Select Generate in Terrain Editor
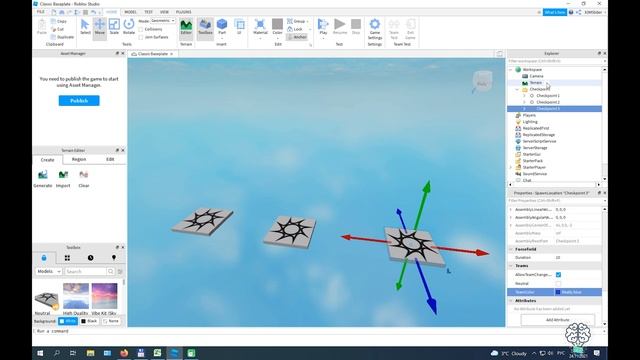640x360 pixels. point(42,179)
